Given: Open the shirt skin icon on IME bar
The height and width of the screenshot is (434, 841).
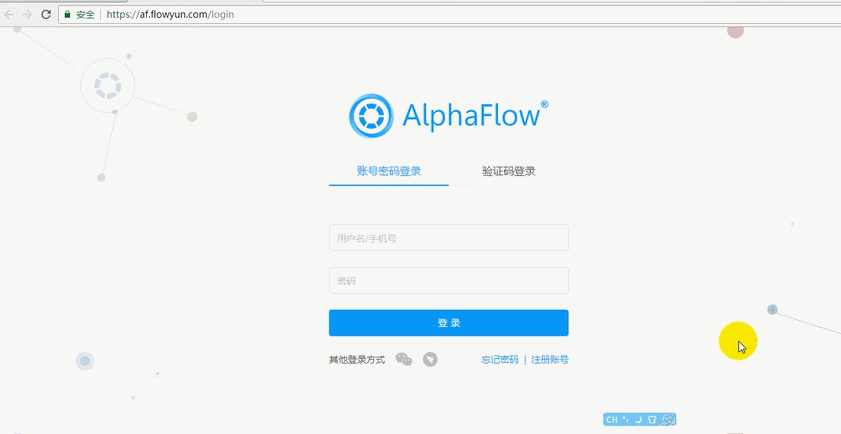Looking at the screenshot, I should pos(652,420).
